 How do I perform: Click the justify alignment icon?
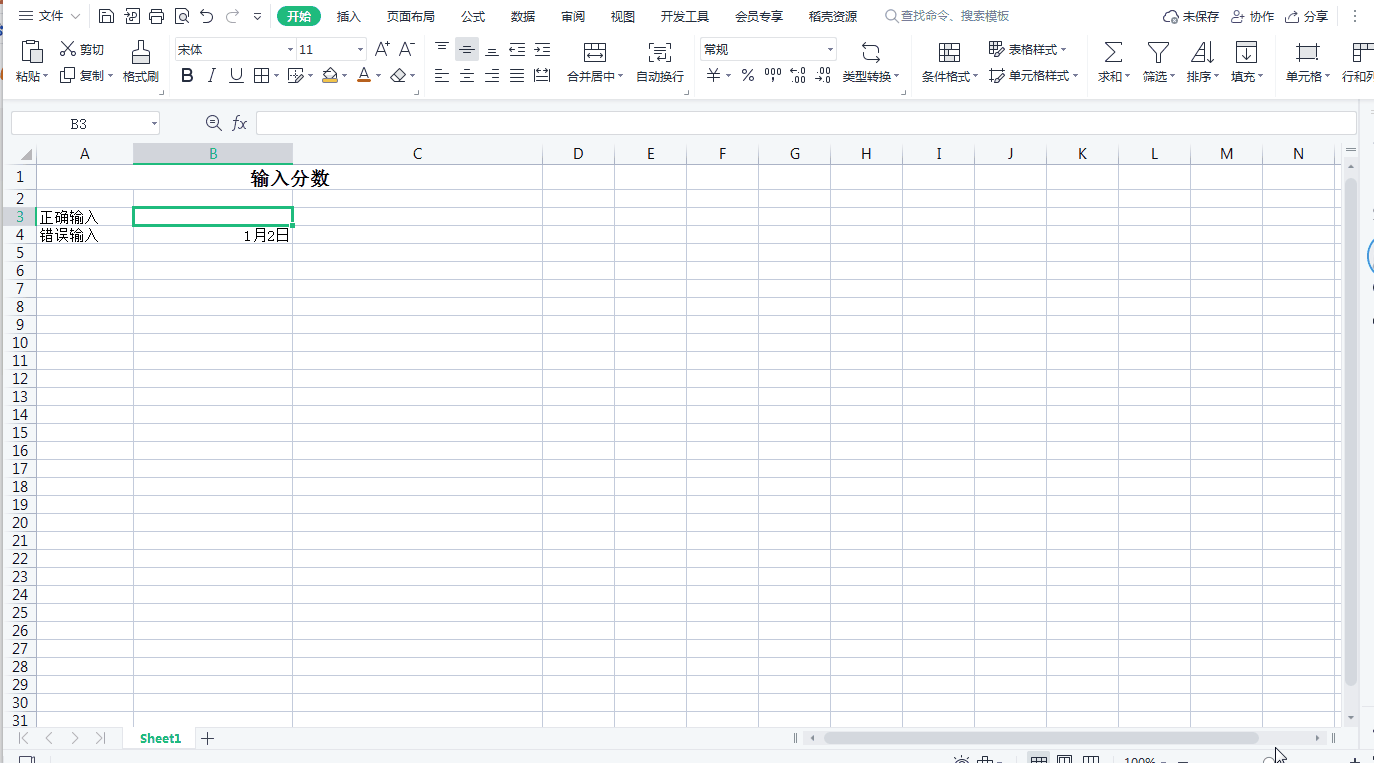click(x=517, y=75)
